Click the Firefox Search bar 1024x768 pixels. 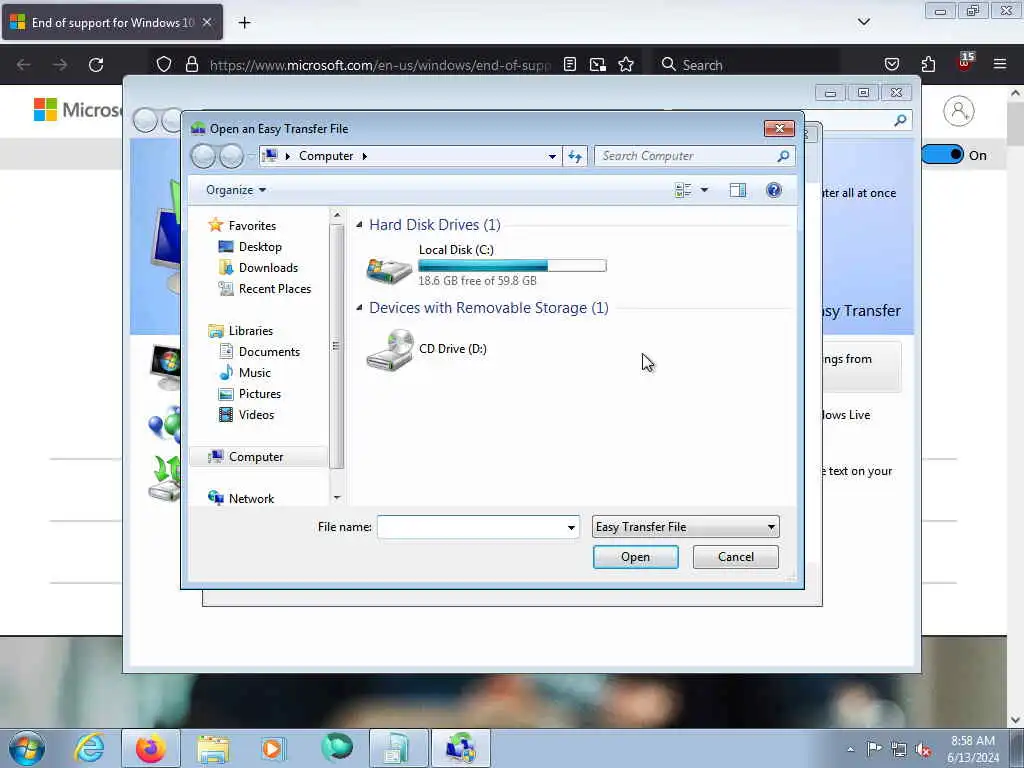pyautogui.click(x=746, y=65)
